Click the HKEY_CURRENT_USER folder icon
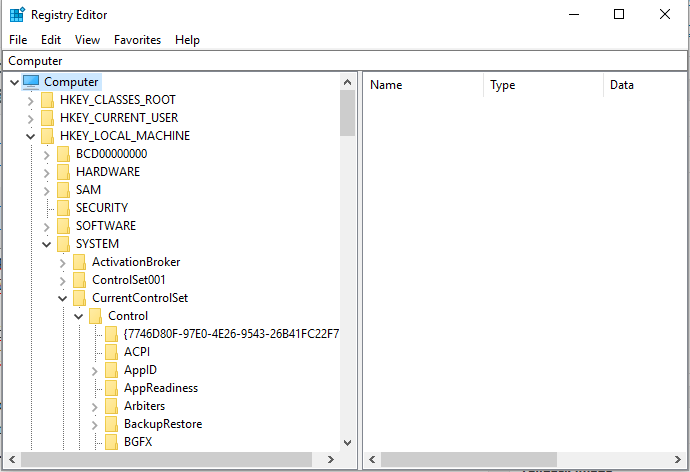This screenshot has height=472, width=690. point(48,118)
